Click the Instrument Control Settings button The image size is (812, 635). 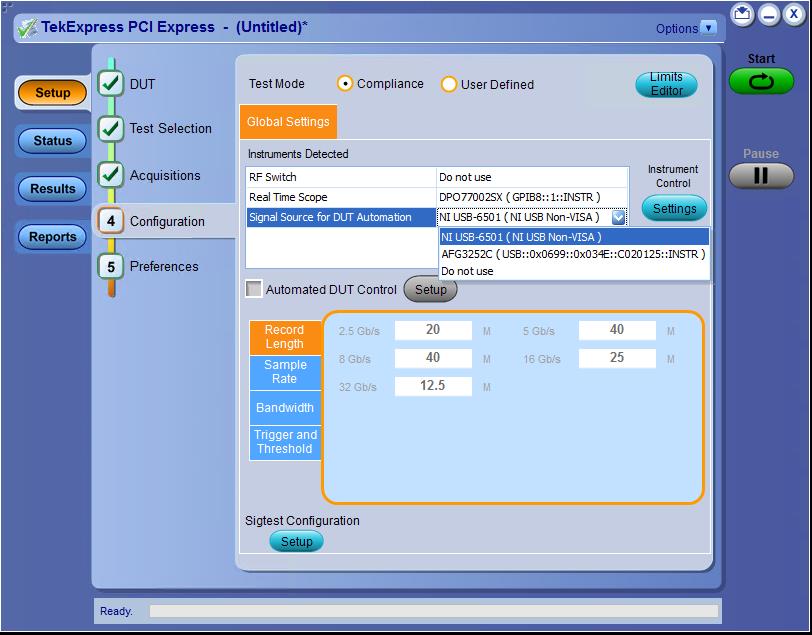click(674, 209)
